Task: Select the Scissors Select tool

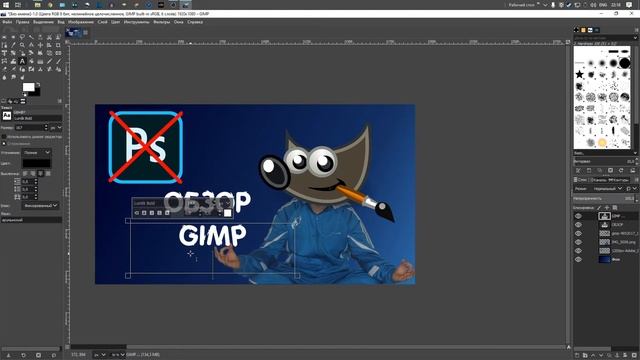Action: [x=49, y=37]
